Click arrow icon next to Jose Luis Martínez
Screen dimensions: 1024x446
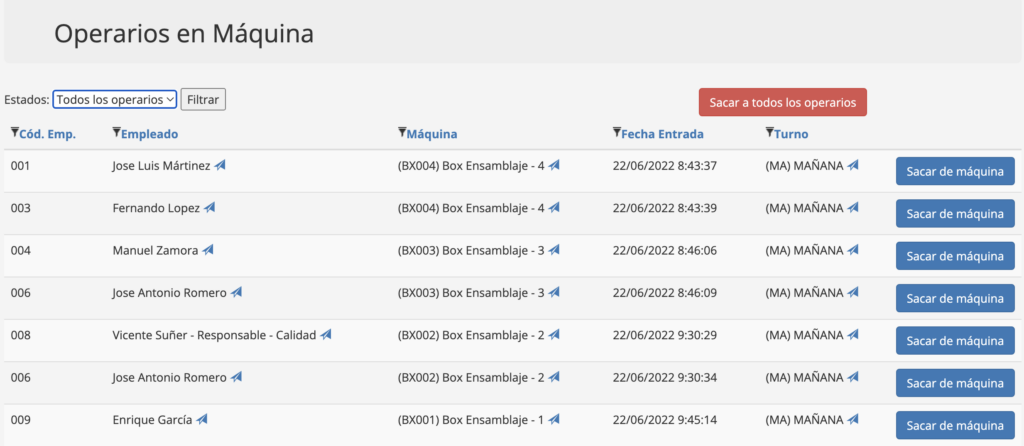pyautogui.click(x=220, y=165)
